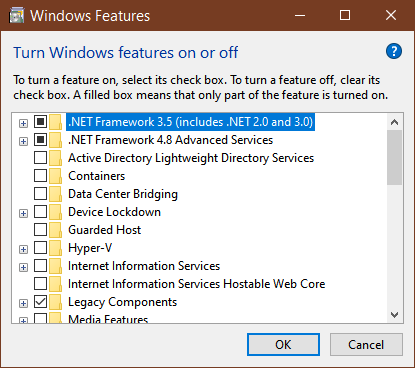Toggle .NET Framework 4.8 Advanced Services checkbox
The image size is (415, 368).
[40, 140]
